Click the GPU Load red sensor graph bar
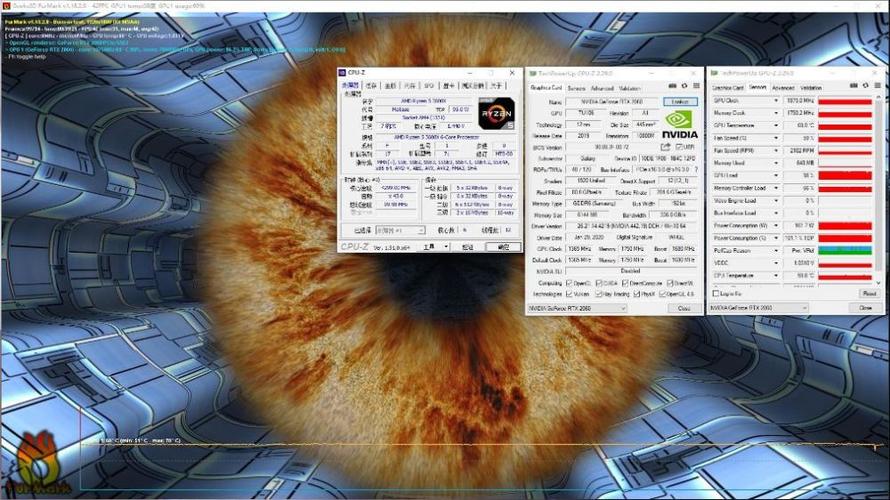Screen dimensions: 890x500 pyautogui.click(x=845, y=176)
